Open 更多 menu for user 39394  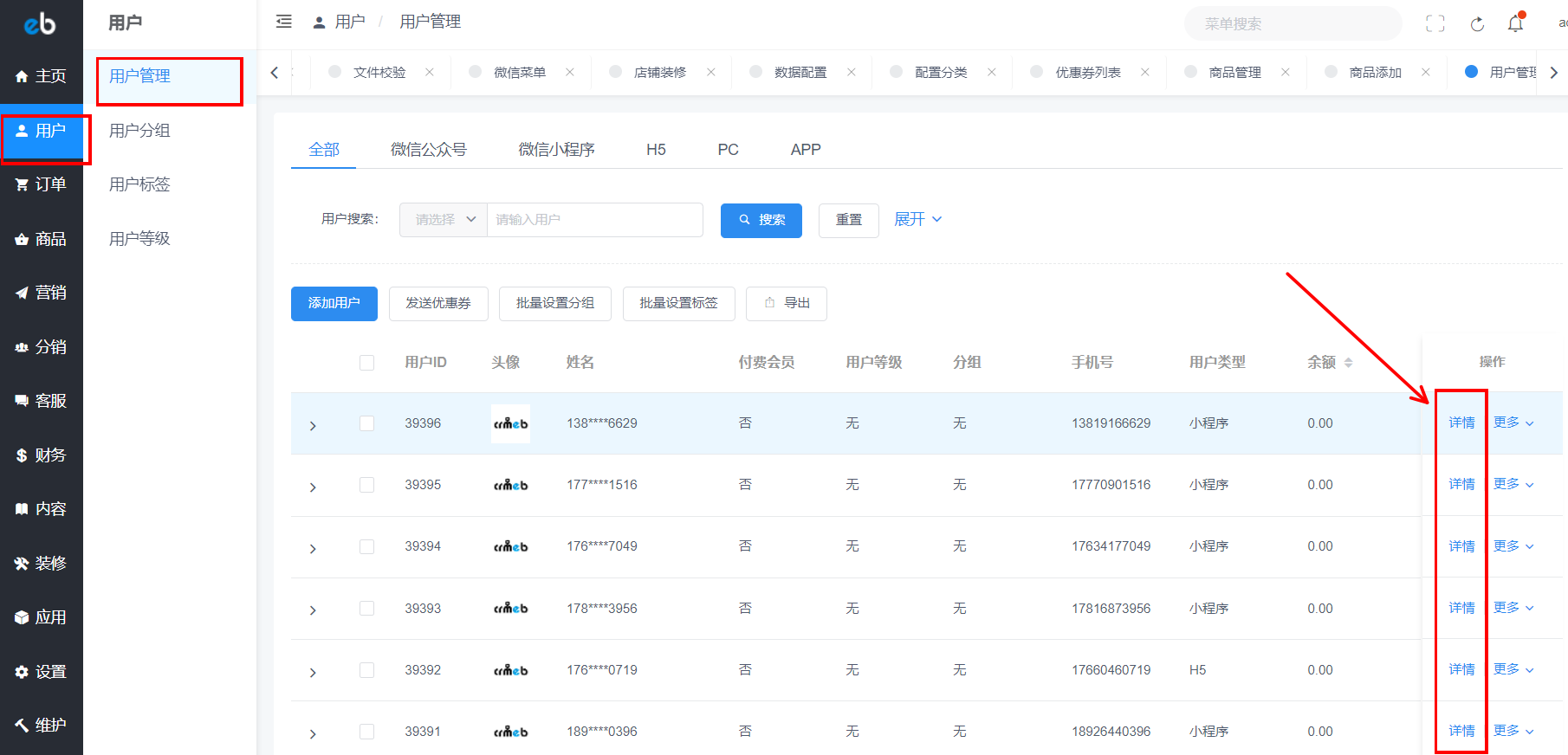click(1513, 546)
